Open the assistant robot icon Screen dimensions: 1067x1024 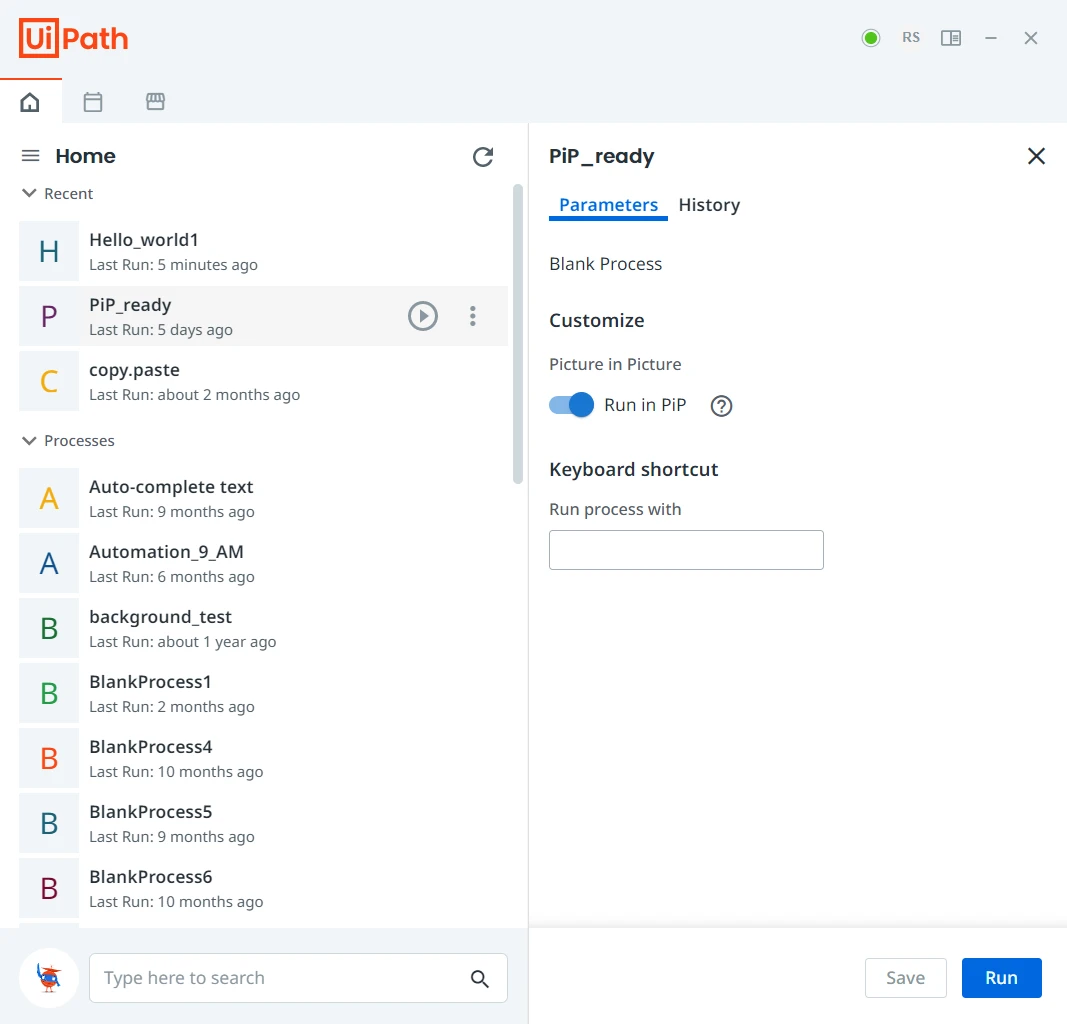pos(49,978)
